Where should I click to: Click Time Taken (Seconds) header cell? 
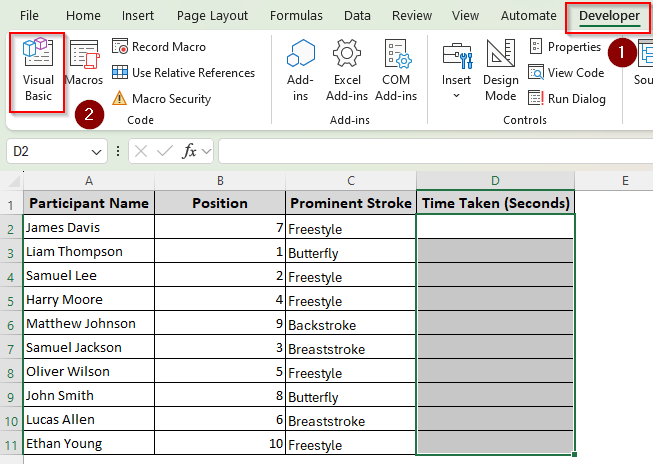(495, 203)
